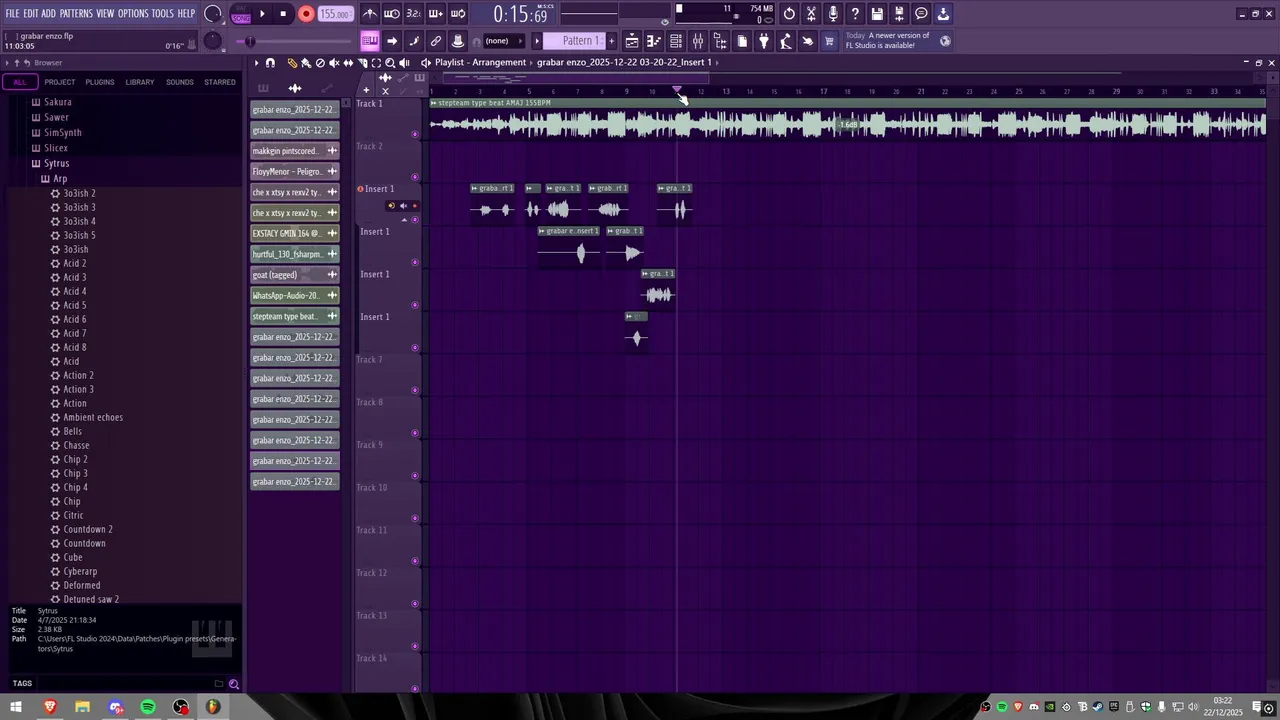Switch to the SOUNDS browser tab
This screenshot has height=720, width=1280.
coord(180,82)
